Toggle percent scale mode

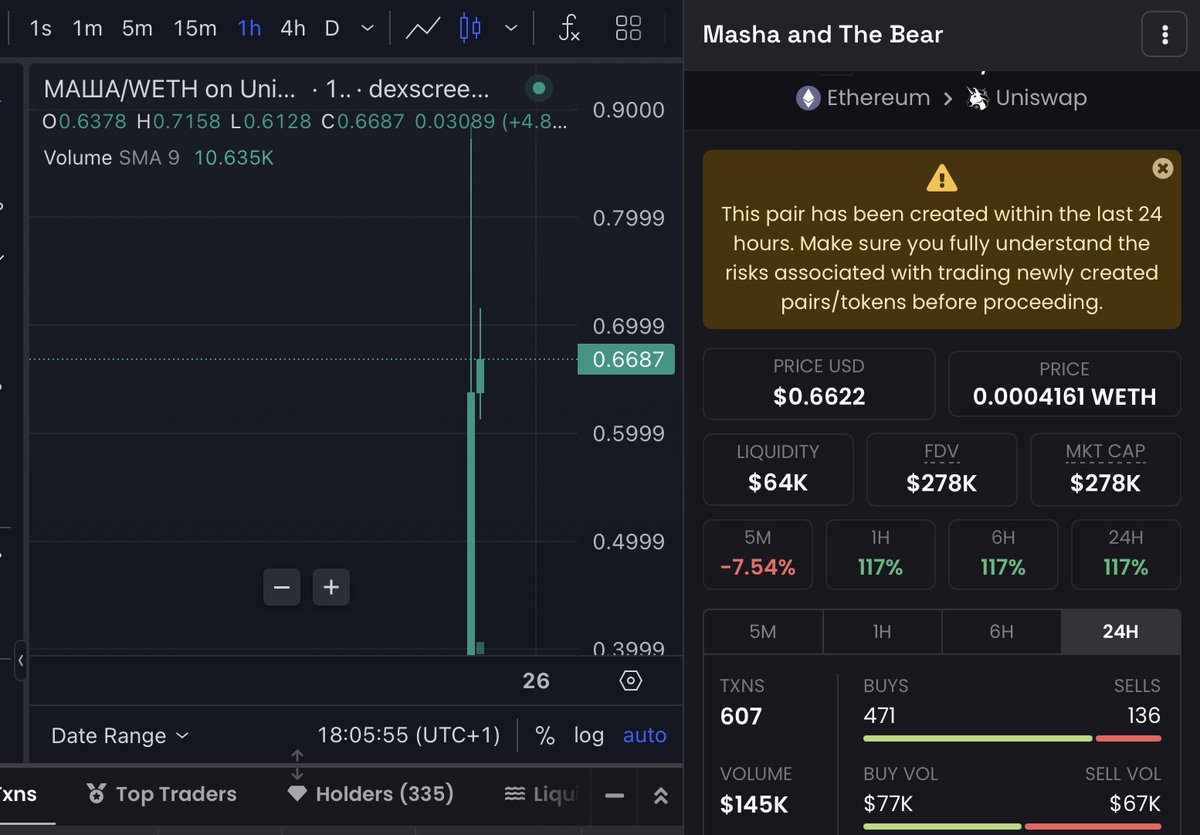(x=545, y=736)
